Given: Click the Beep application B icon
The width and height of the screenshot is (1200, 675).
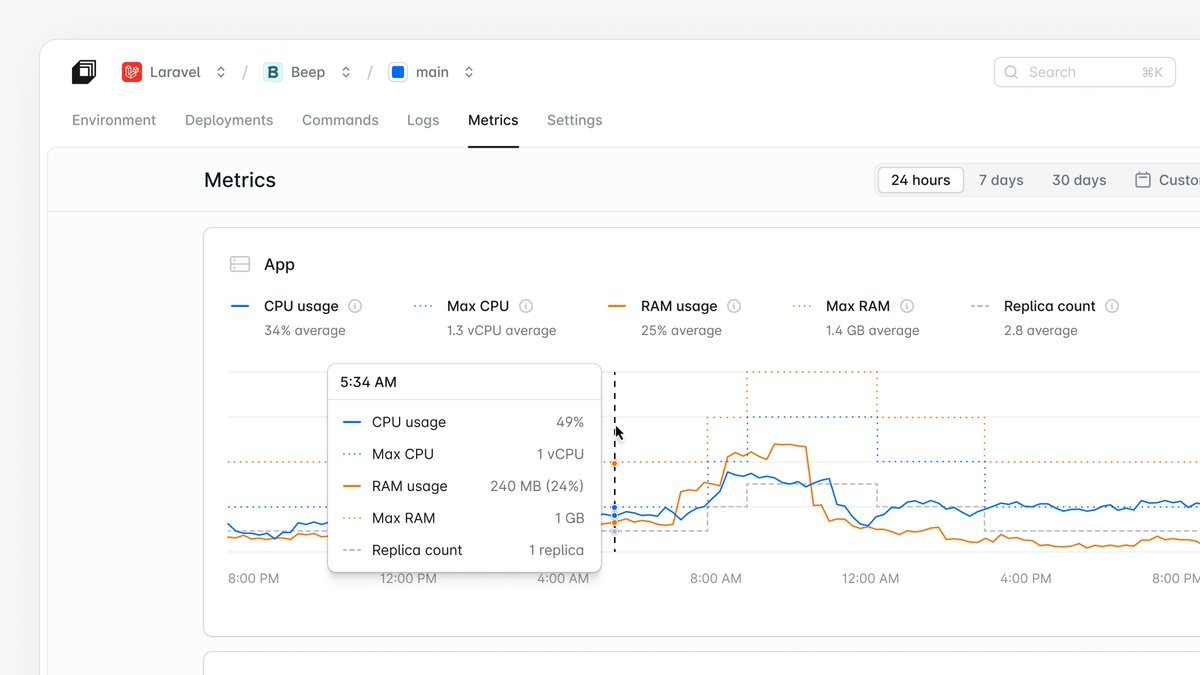Looking at the screenshot, I should pyautogui.click(x=273, y=72).
